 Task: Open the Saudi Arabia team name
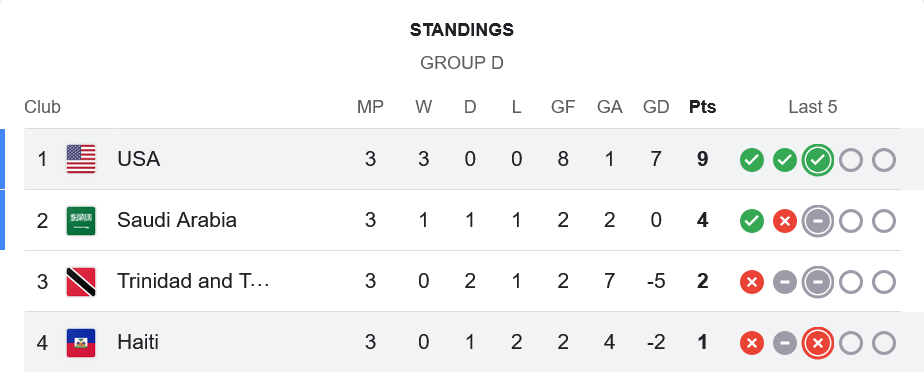pos(177,220)
